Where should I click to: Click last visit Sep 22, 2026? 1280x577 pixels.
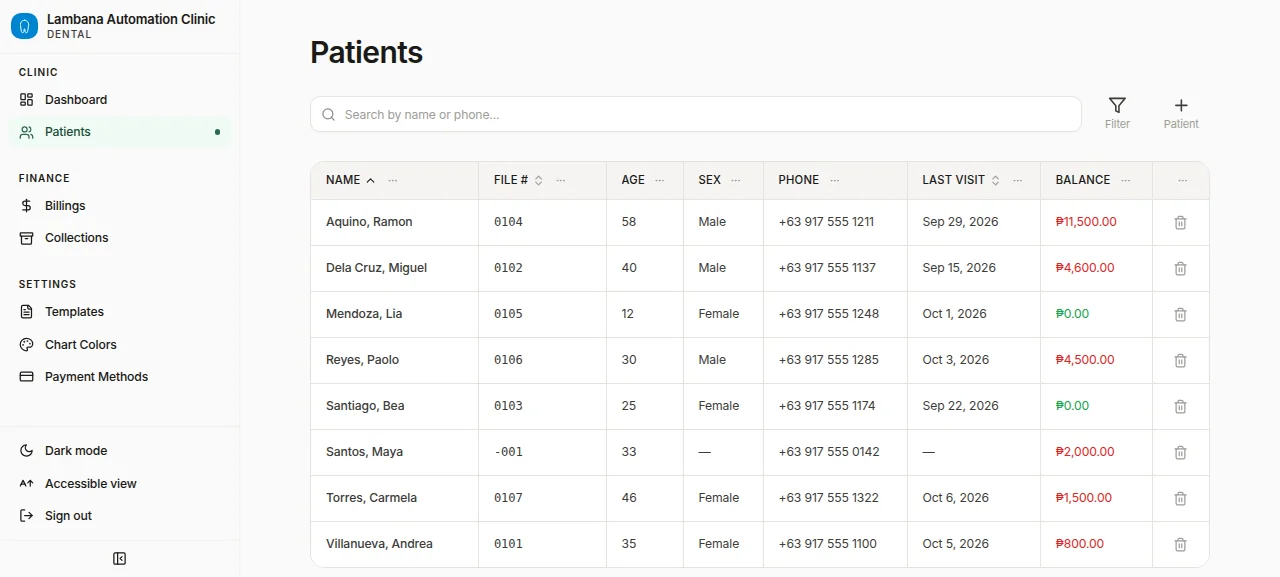960,406
